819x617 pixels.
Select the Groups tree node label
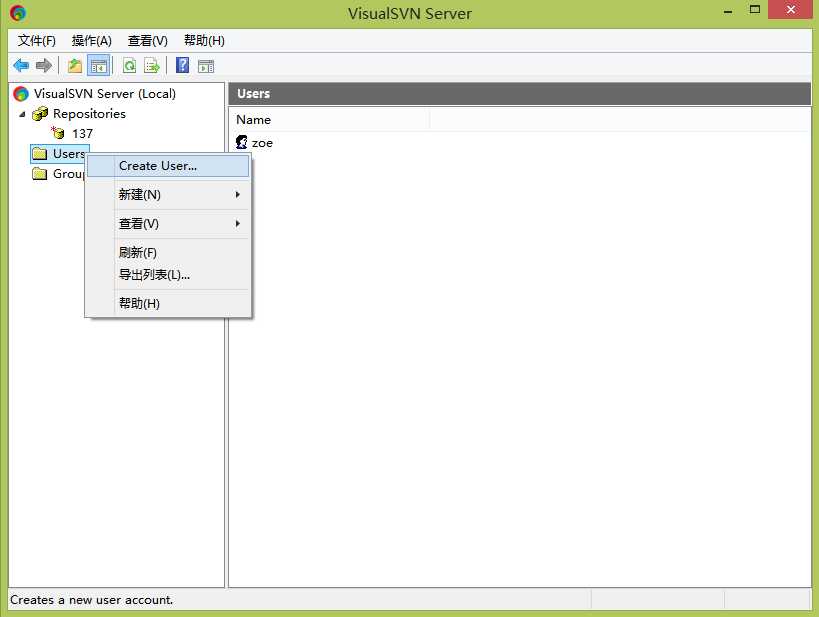(68, 174)
